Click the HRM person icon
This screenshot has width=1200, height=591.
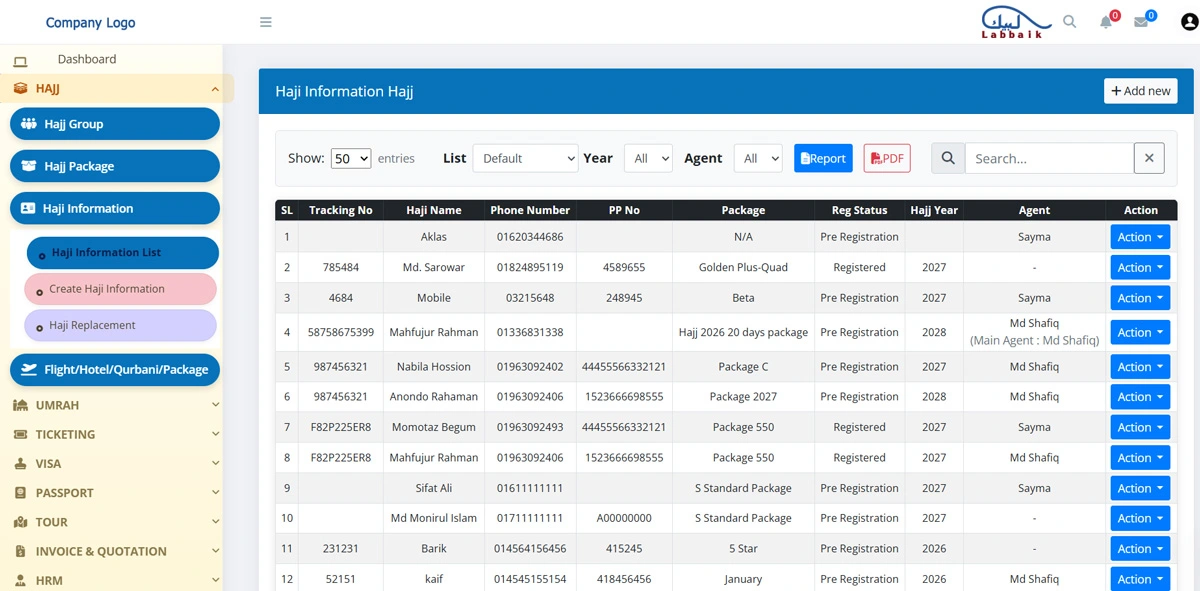20,580
